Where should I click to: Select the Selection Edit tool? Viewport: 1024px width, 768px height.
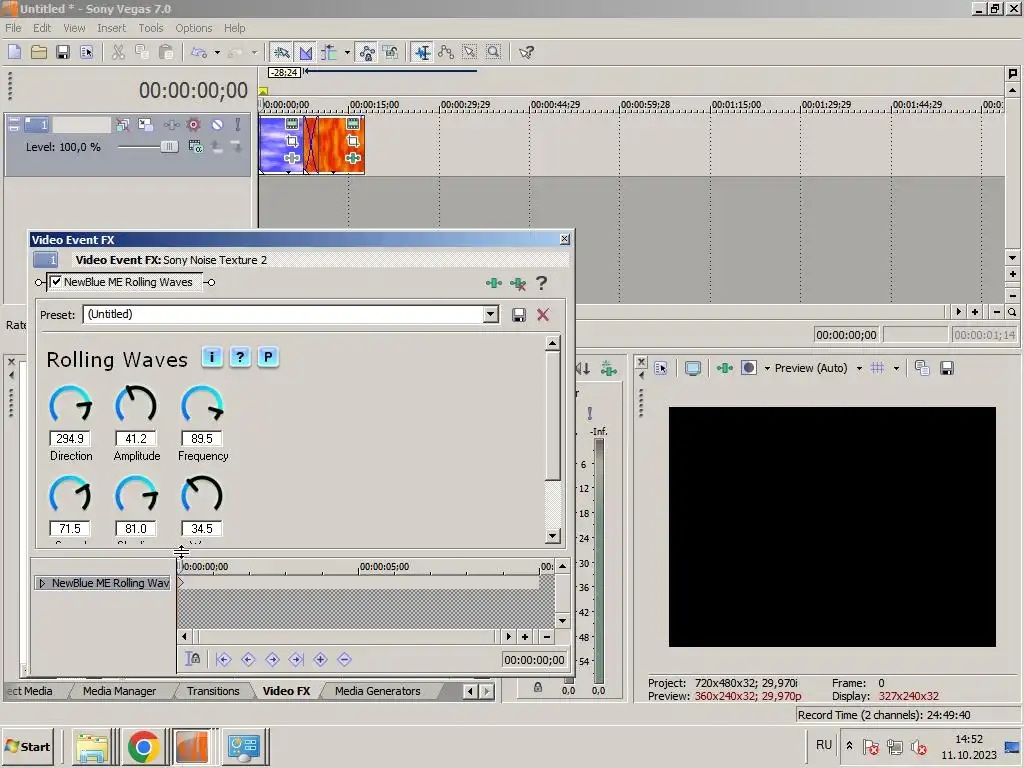coord(470,52)
